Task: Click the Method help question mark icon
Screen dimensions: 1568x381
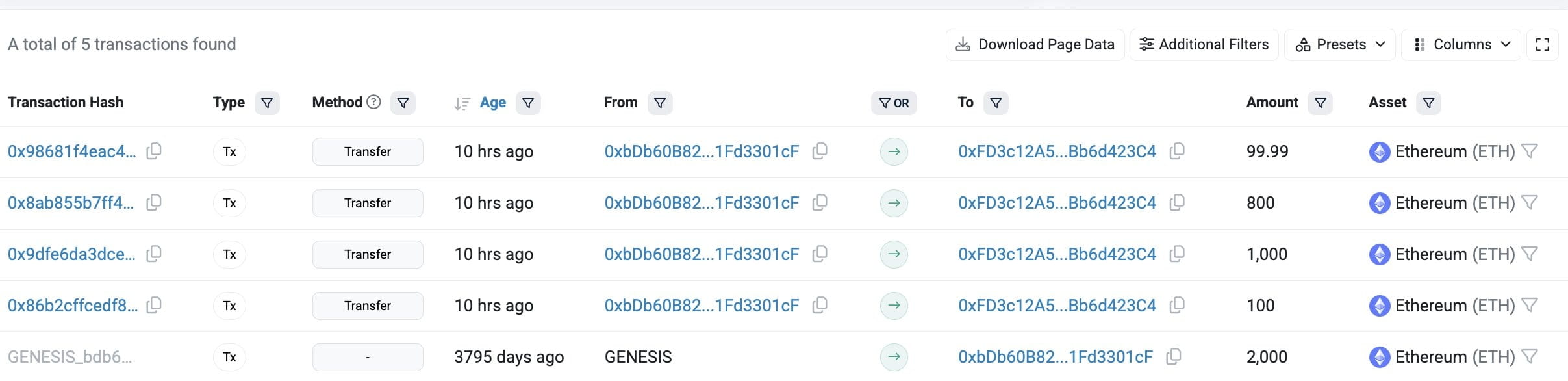Action: (x=373, y=102)
